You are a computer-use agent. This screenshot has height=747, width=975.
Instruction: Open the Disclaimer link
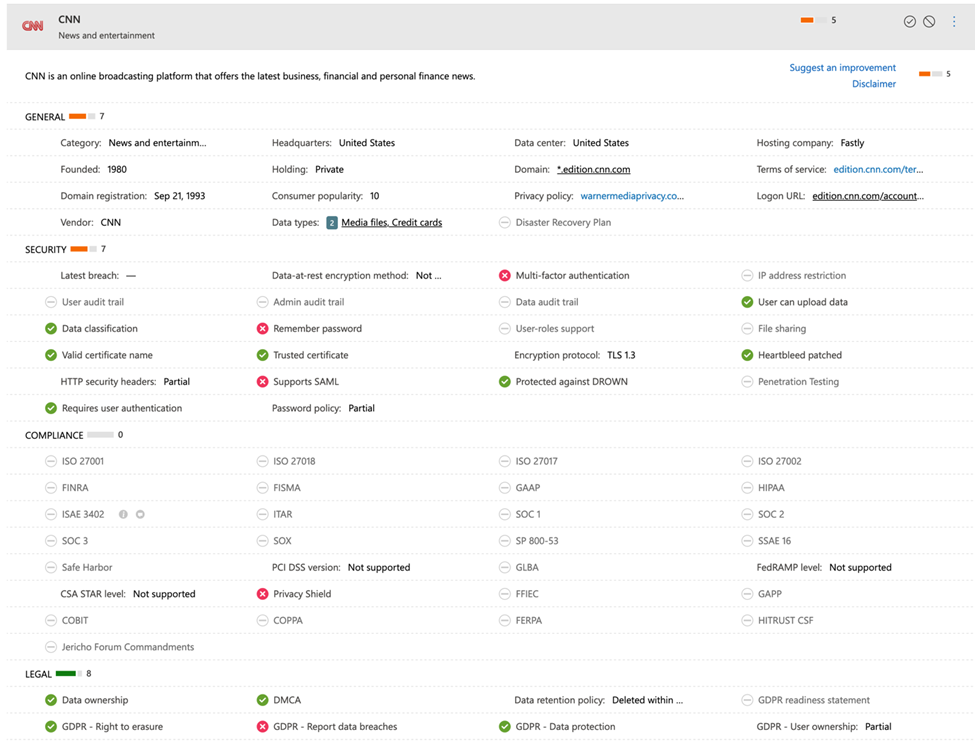pyautogui.click(x=874, y=84)
